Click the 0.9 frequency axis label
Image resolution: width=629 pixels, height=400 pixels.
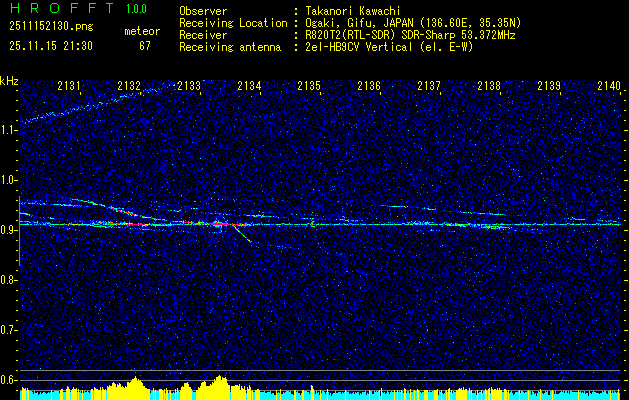pos(8,230)
